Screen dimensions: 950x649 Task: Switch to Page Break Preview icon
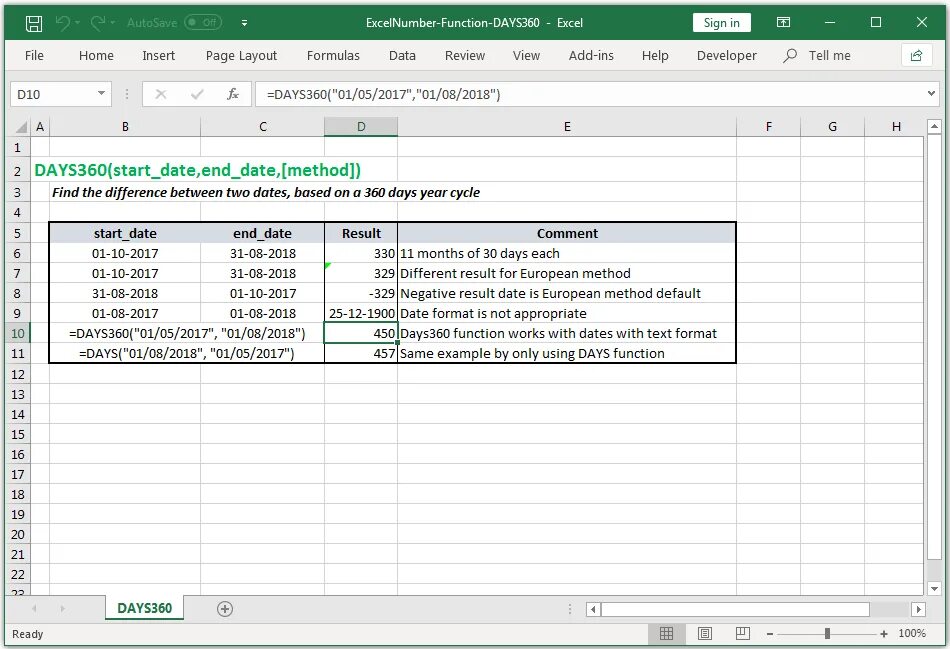(743, 634)
